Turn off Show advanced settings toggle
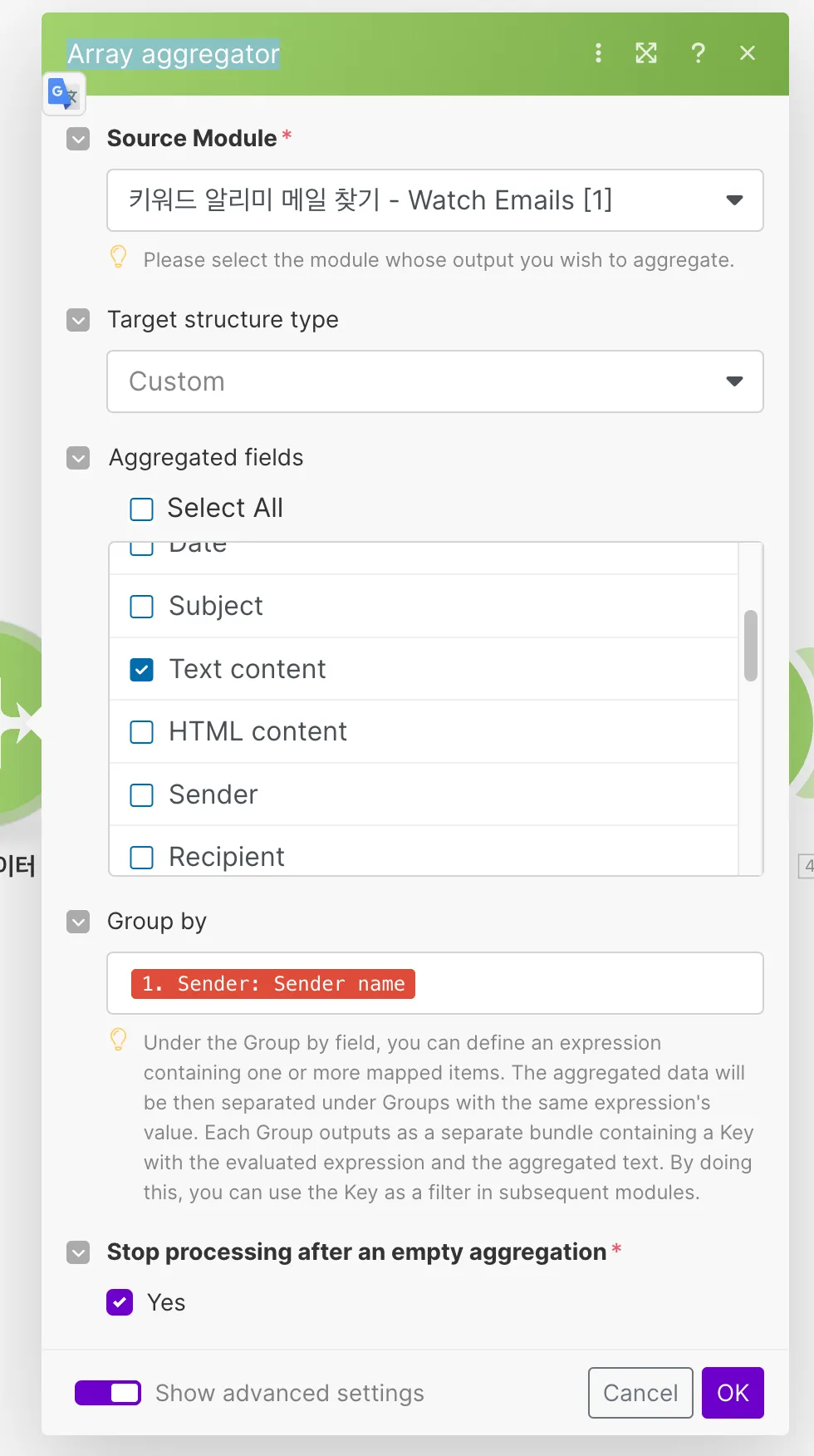 click(x=108, y=1393)
